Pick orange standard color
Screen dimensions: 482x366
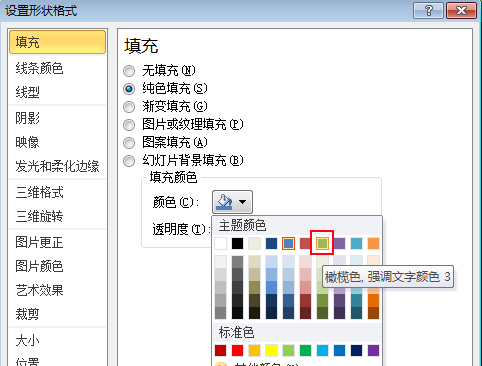(x=255, y=351)
